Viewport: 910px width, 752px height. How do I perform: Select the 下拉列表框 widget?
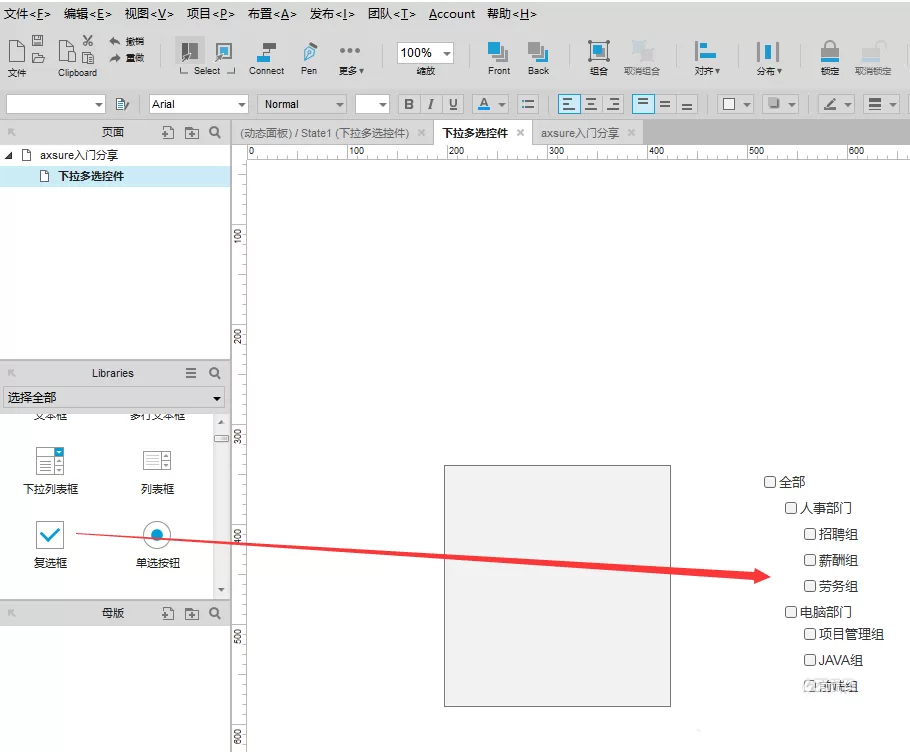50,471
